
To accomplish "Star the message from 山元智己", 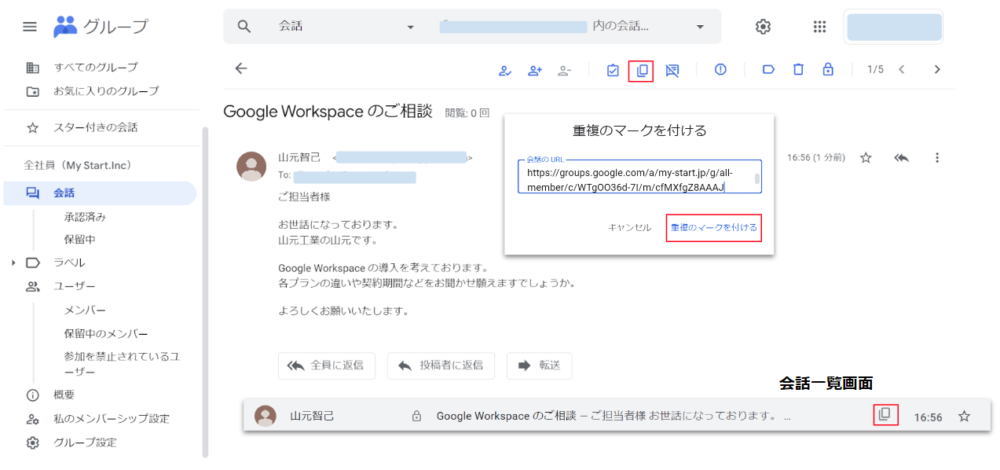I will coord(865,158).
